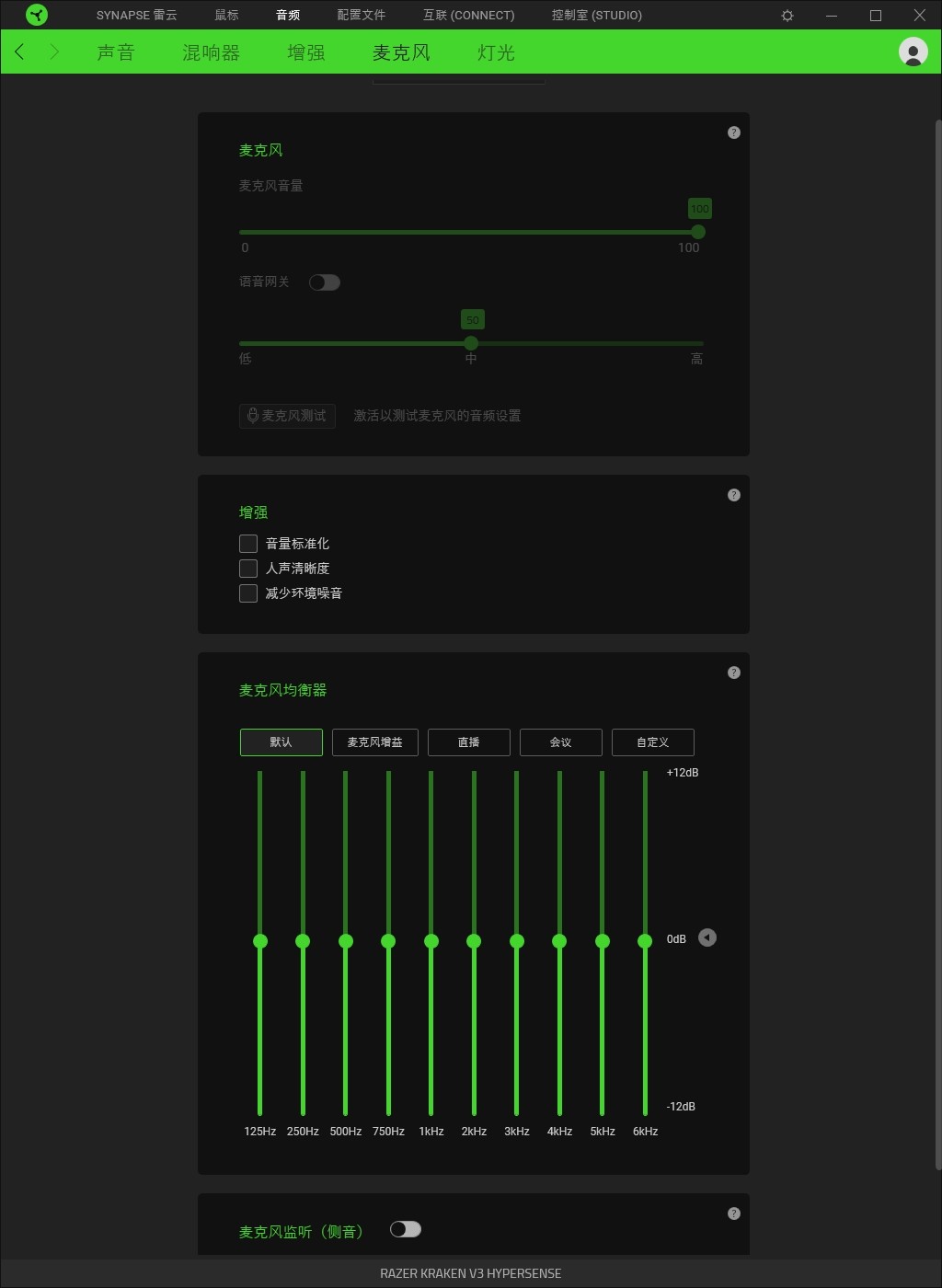Screen dimensions: 942x1288
Task: Open the 音频 top menu
Action: 288,16
